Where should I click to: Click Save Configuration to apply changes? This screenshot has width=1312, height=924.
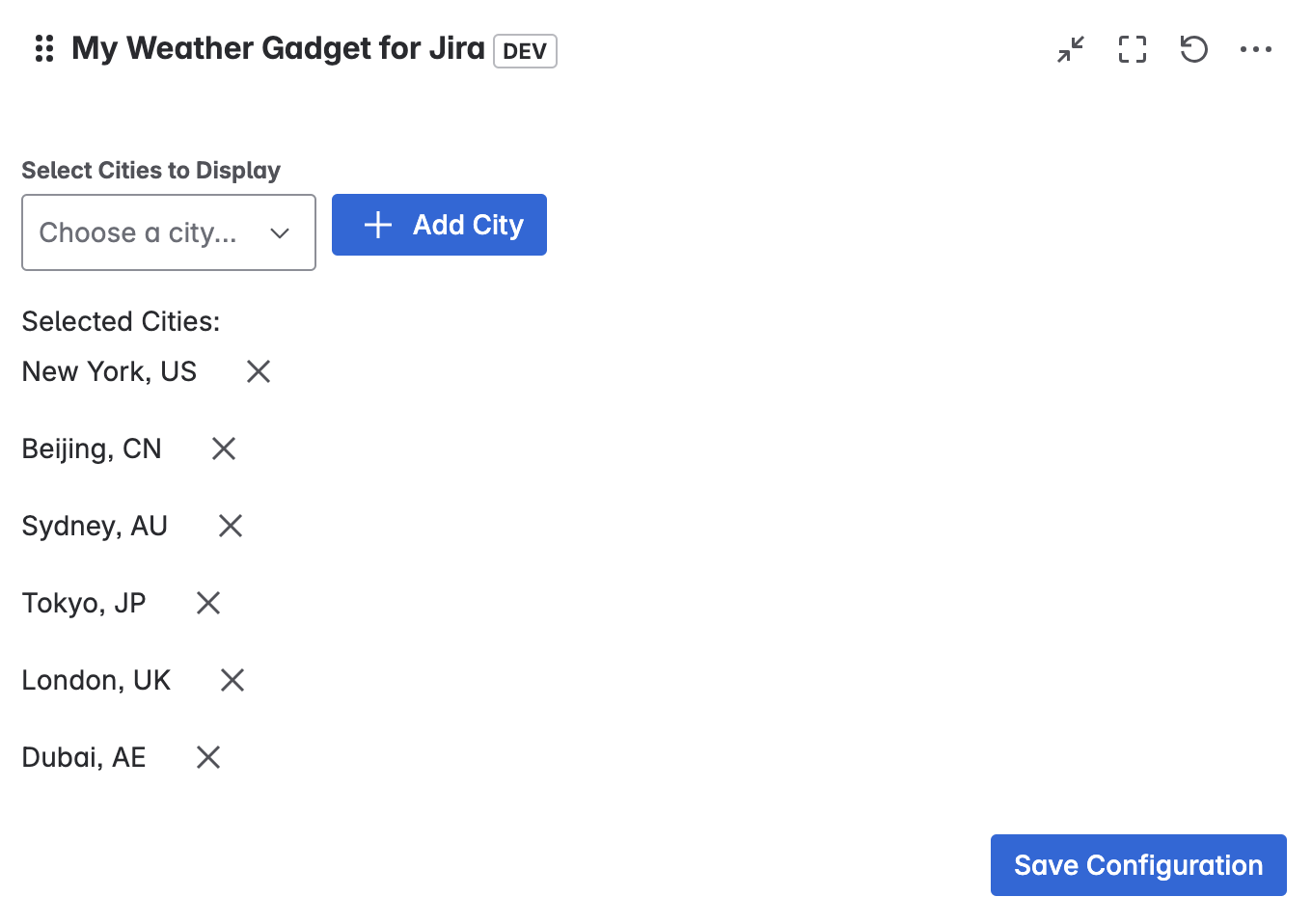[1138, 865]
